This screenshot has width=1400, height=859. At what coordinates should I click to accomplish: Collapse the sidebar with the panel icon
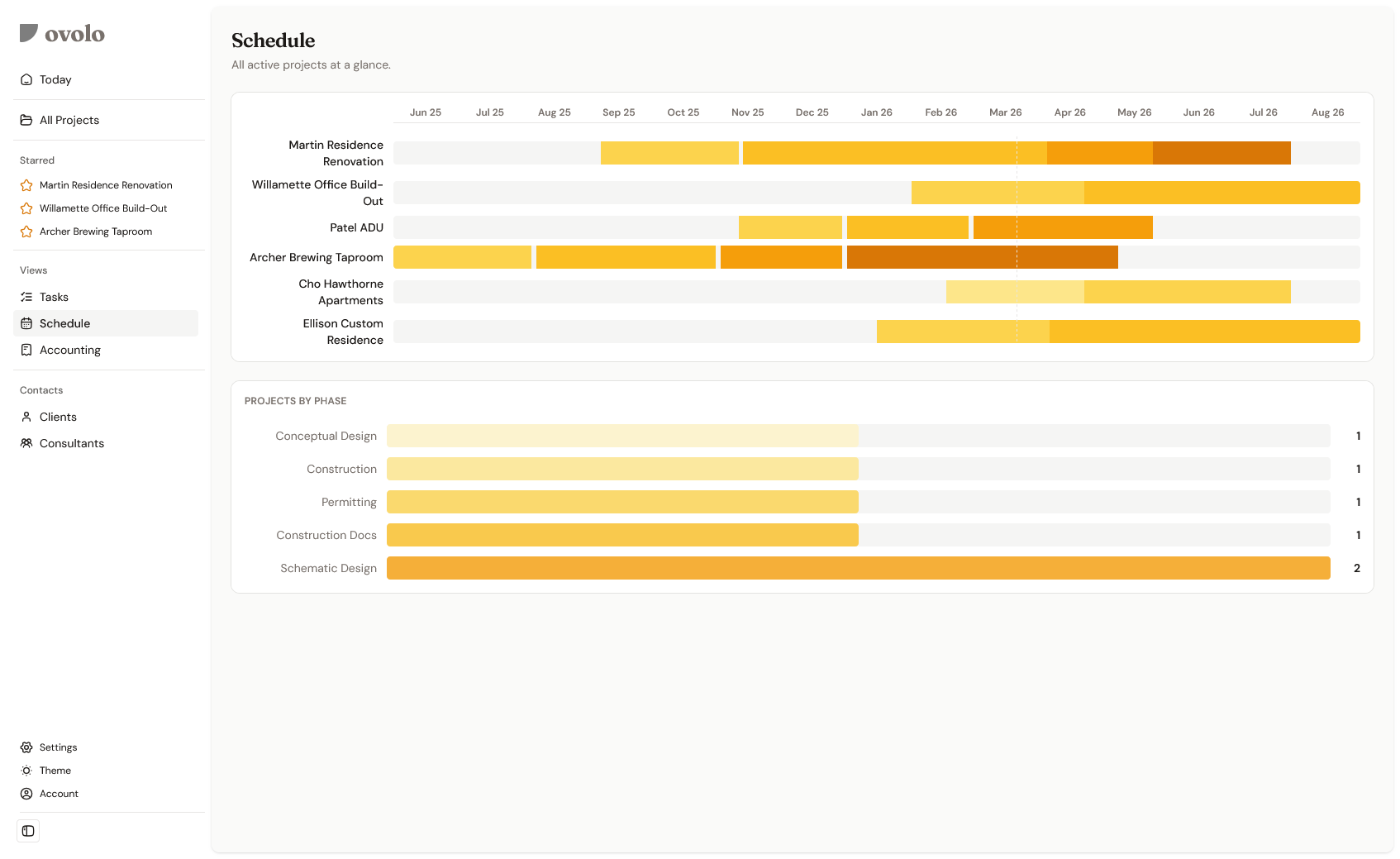[28, 831]
